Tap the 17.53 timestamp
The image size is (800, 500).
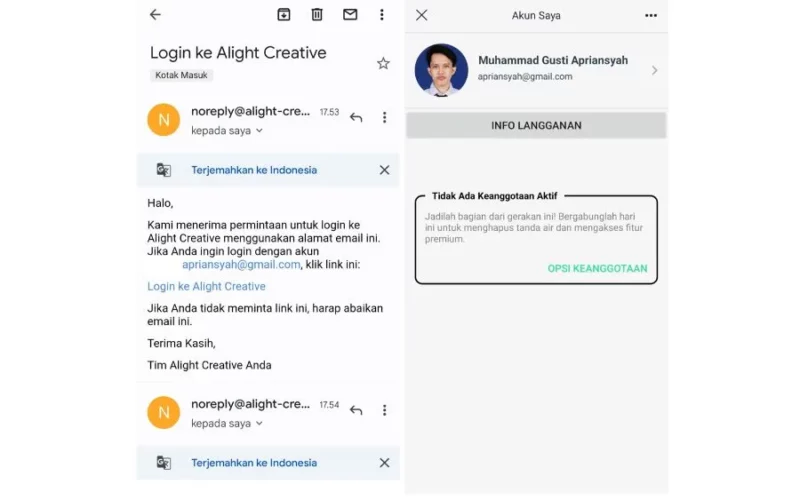[329, 112]
